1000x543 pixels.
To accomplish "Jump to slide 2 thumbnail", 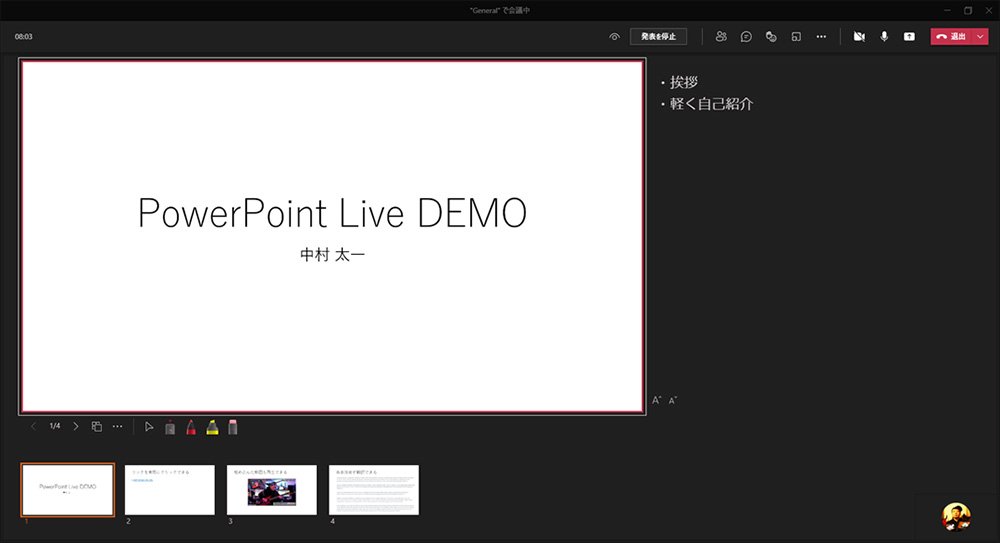I will (170, 489).
